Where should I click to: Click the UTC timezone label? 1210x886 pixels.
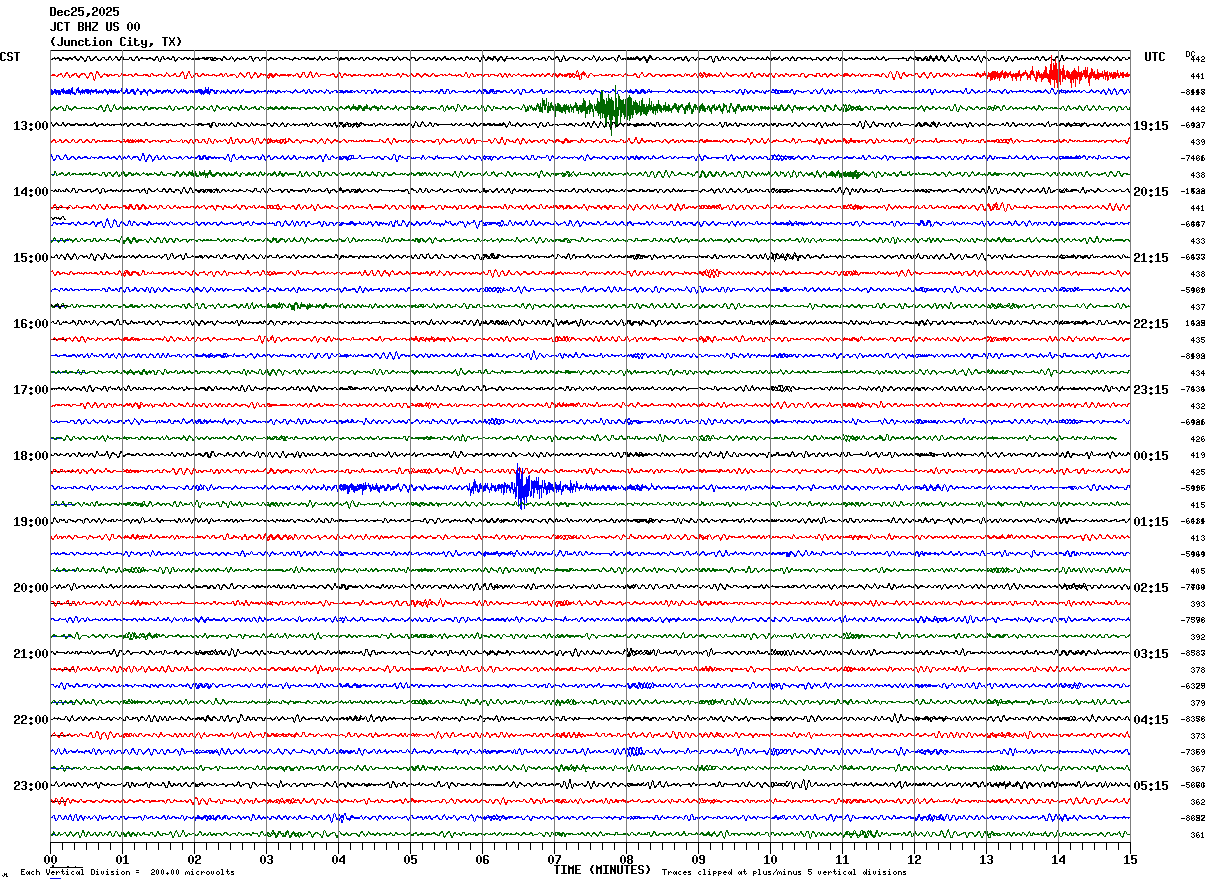[1155, 57]
